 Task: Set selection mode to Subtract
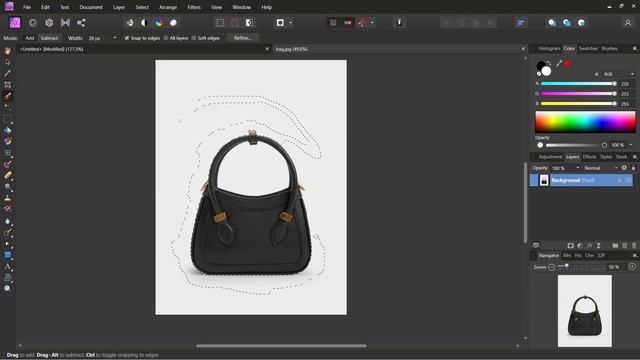[49, 38]
